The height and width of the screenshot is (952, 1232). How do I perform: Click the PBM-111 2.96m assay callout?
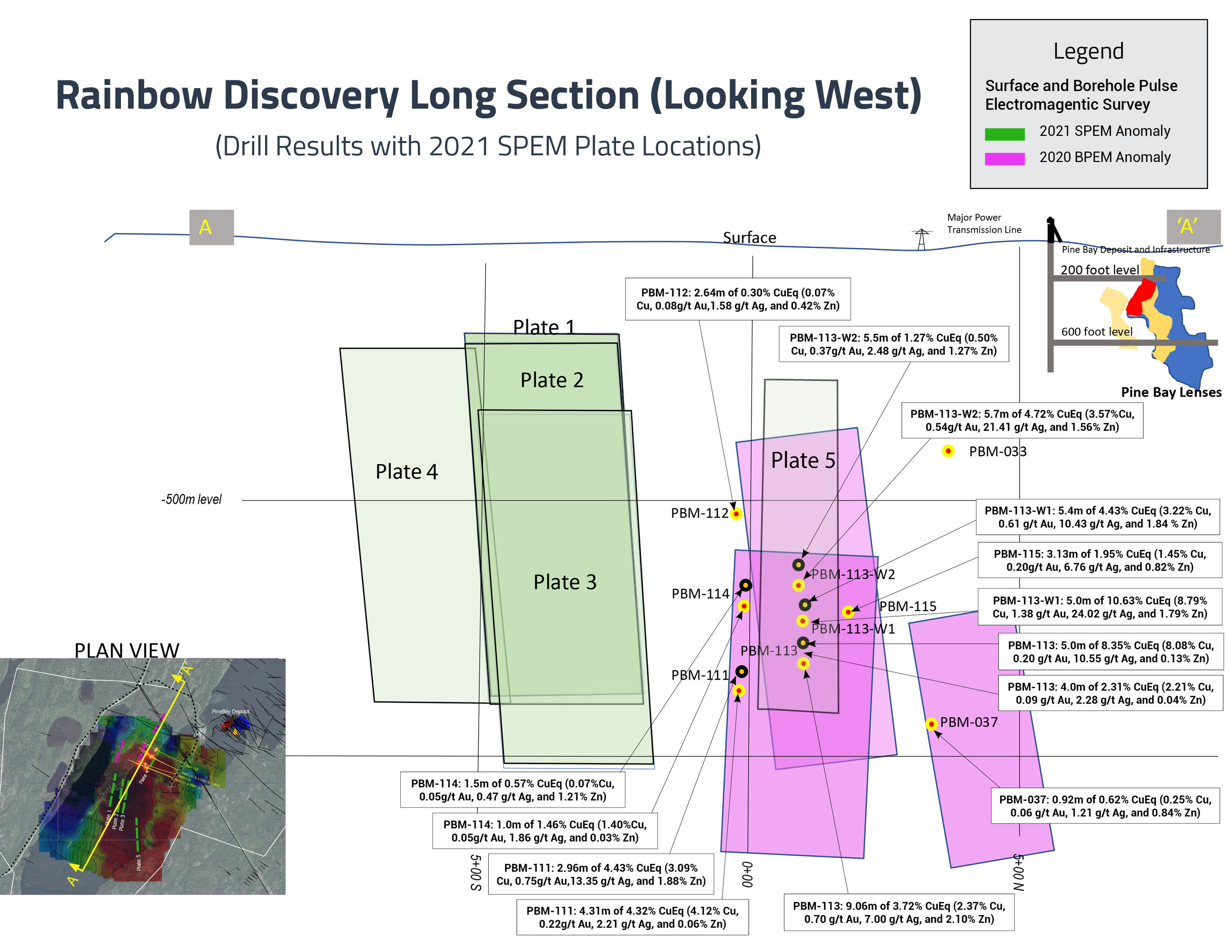point(601,874)
